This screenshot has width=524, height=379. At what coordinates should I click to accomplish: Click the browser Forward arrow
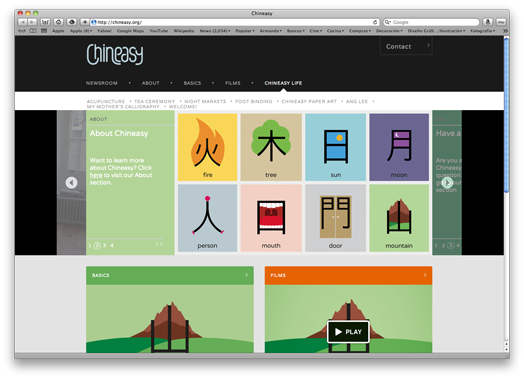[x=32, y=22]
